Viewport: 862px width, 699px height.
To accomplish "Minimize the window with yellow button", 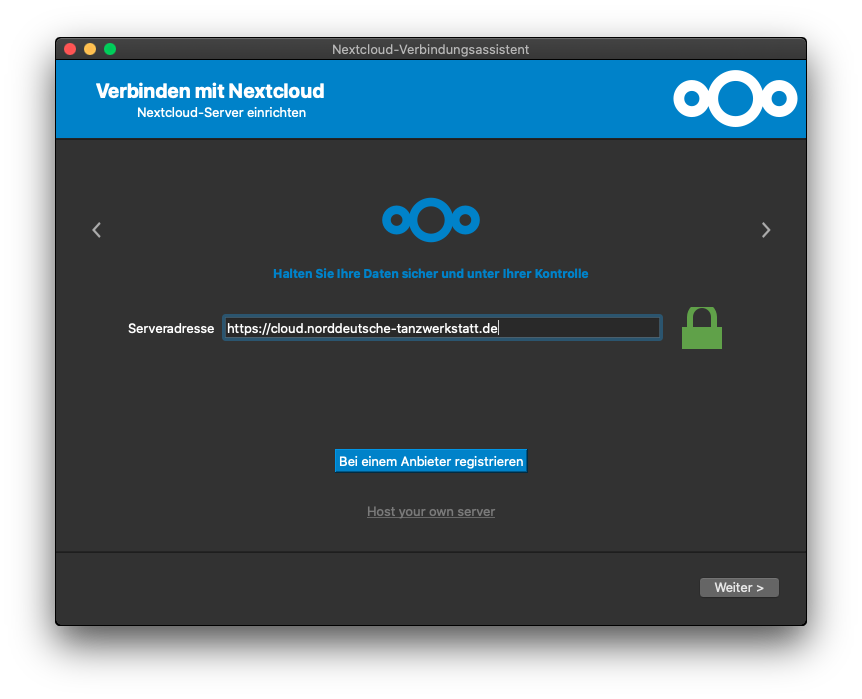I will (90, 49).
